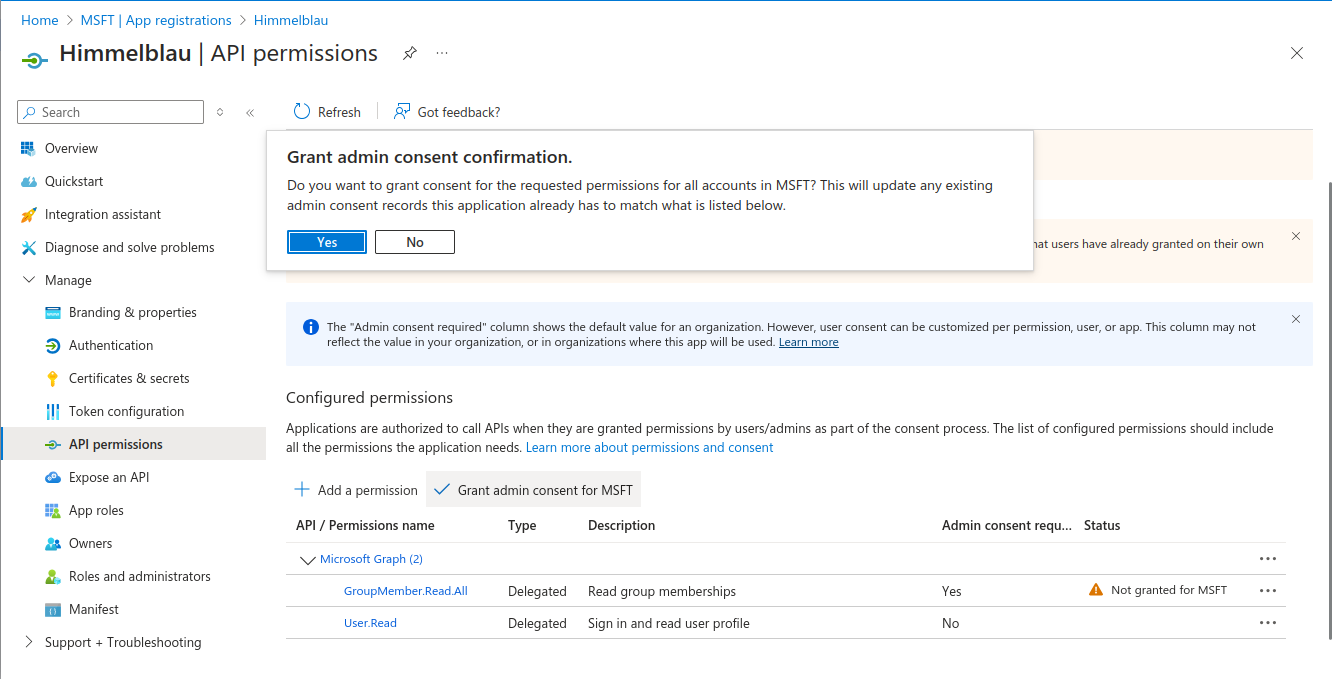Click the info icon in blue banner
The image size is (1332, 679).
pyautogui.click(x=310, y=327)
